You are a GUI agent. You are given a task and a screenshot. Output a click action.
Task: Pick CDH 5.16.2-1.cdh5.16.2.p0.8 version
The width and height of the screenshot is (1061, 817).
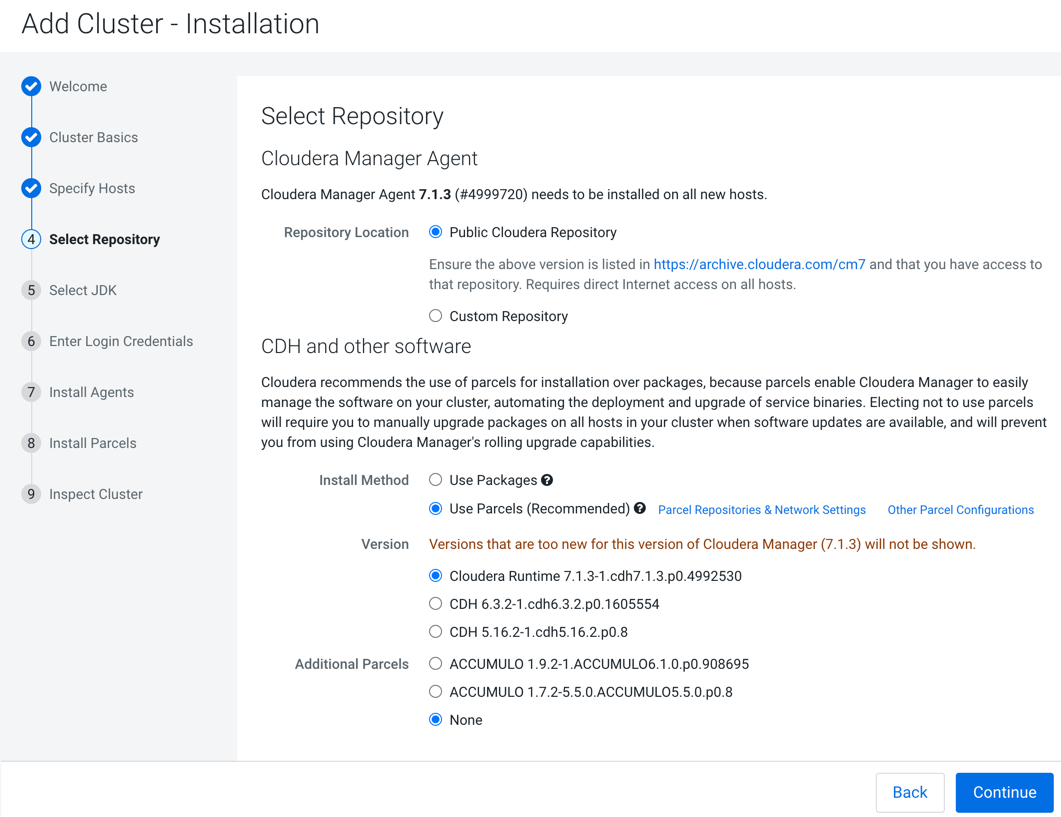point(436,633)
